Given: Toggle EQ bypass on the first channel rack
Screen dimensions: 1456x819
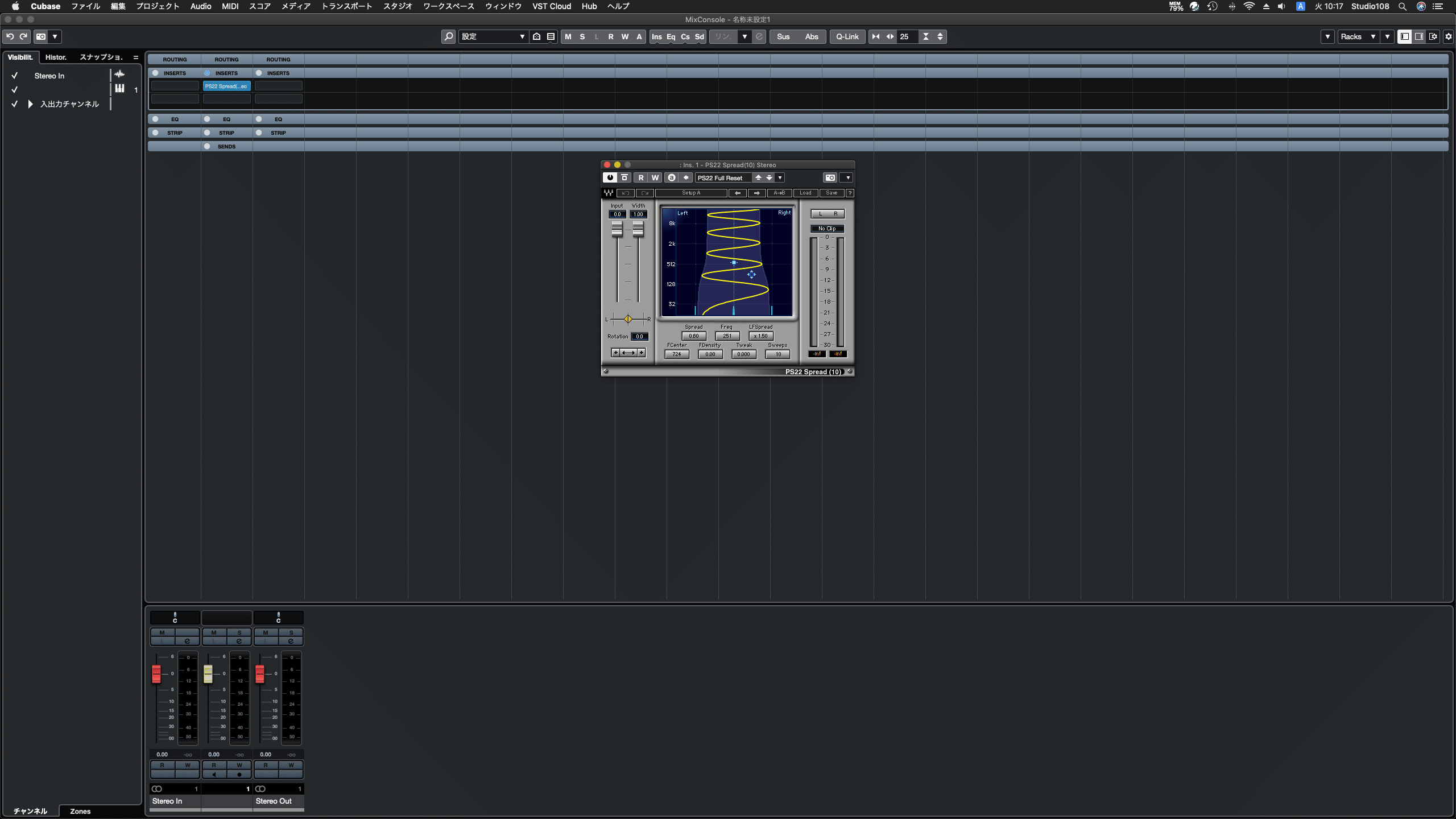Looking at the screenshot, I should point(155,119).
